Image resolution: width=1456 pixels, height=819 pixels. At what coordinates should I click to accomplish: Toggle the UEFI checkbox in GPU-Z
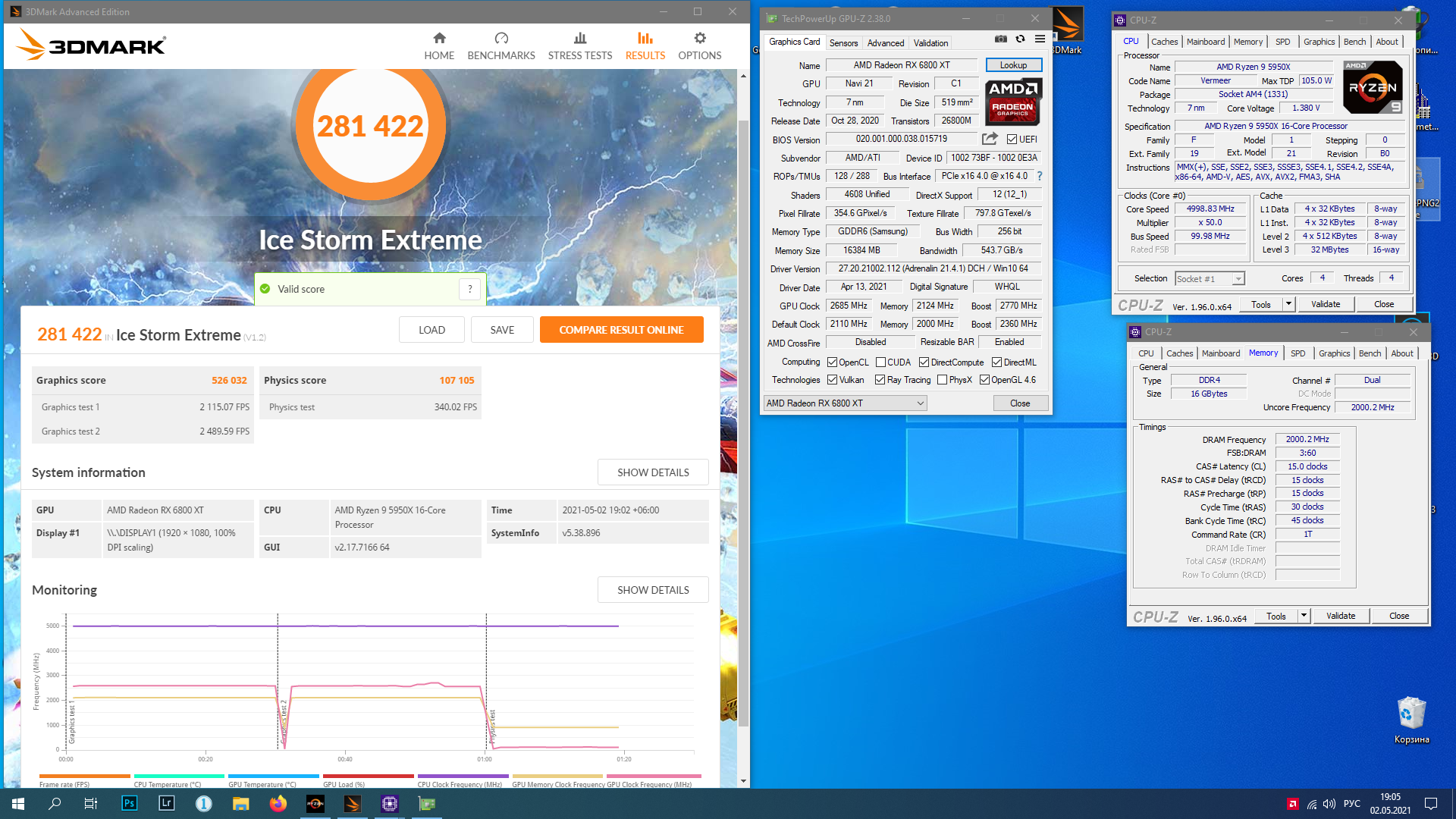[1012, 140]
